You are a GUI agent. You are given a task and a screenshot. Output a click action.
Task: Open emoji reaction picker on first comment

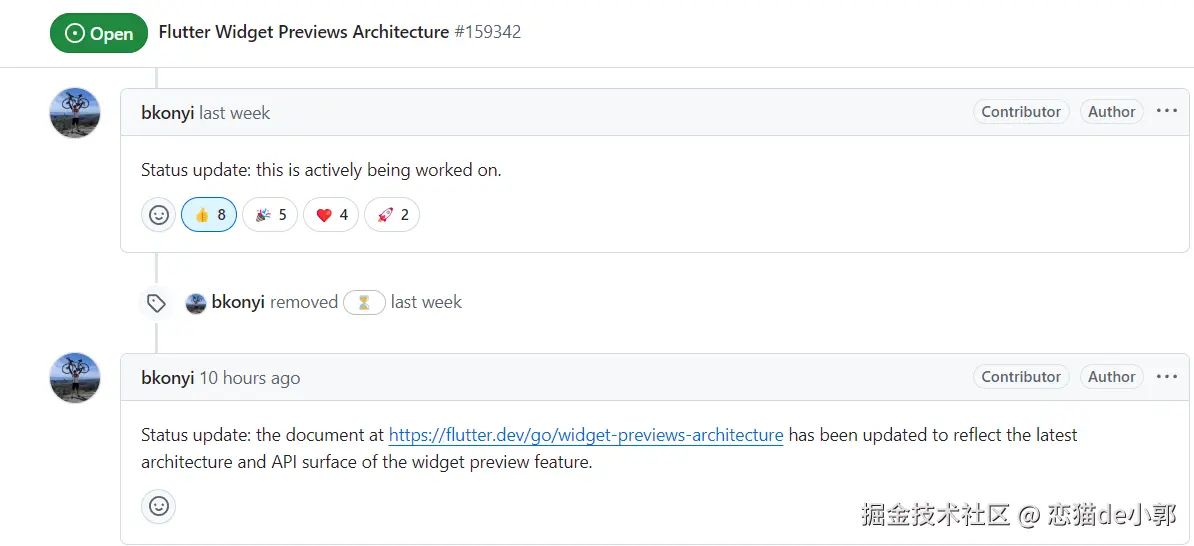[158, 215]
